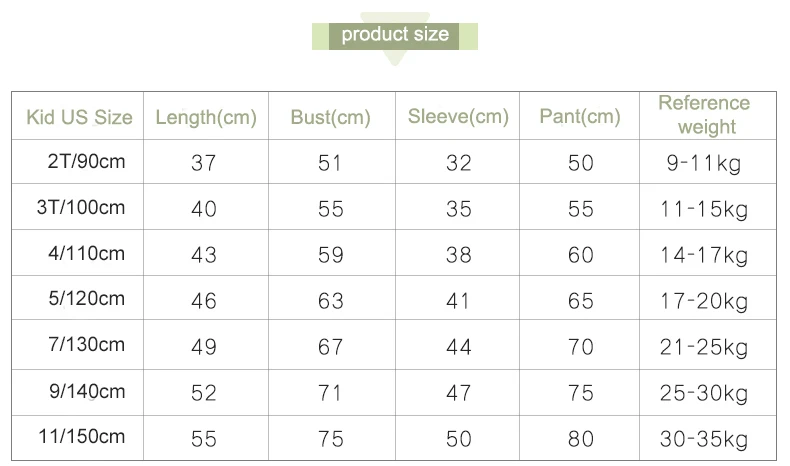Click the 4/110cm size row label

(86, 253)
